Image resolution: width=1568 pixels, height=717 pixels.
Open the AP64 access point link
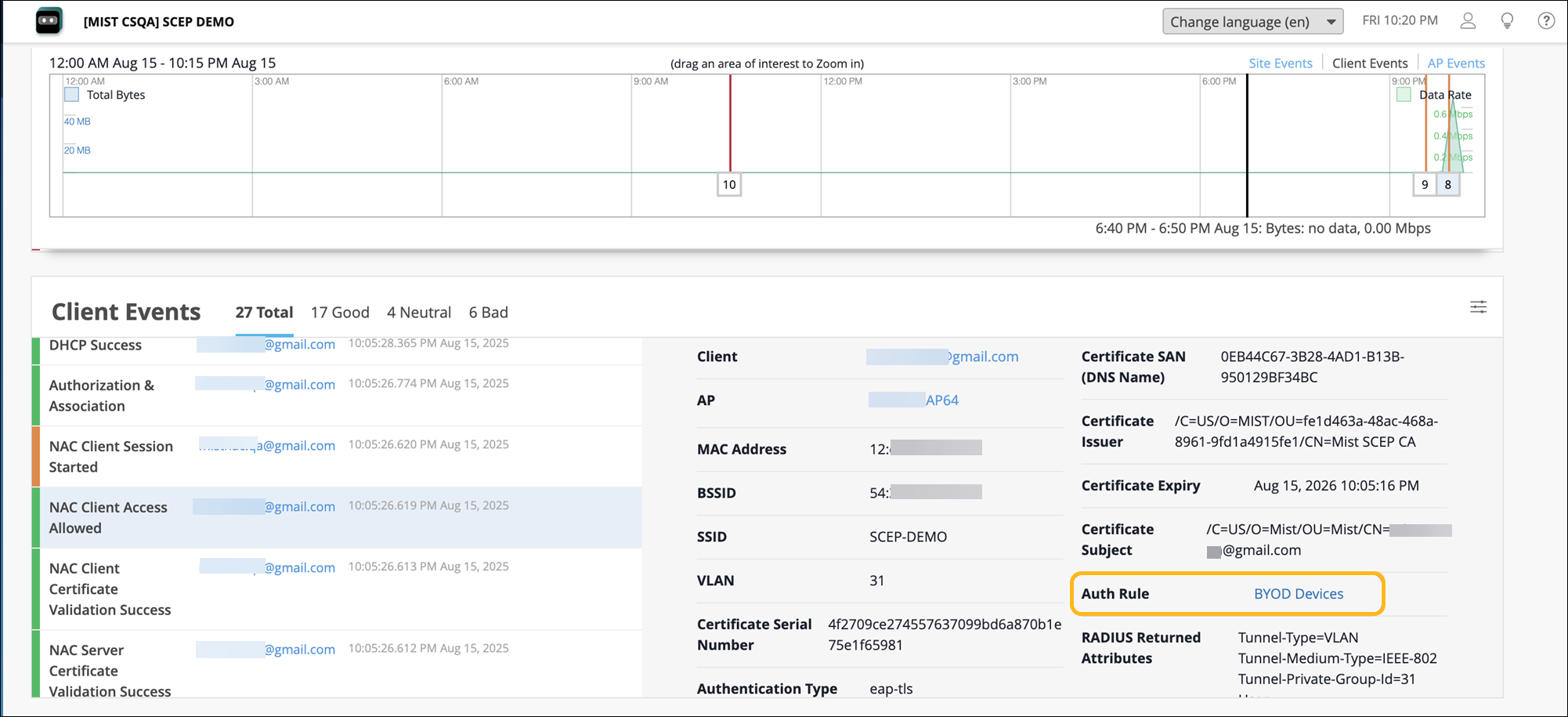point(941,400)
